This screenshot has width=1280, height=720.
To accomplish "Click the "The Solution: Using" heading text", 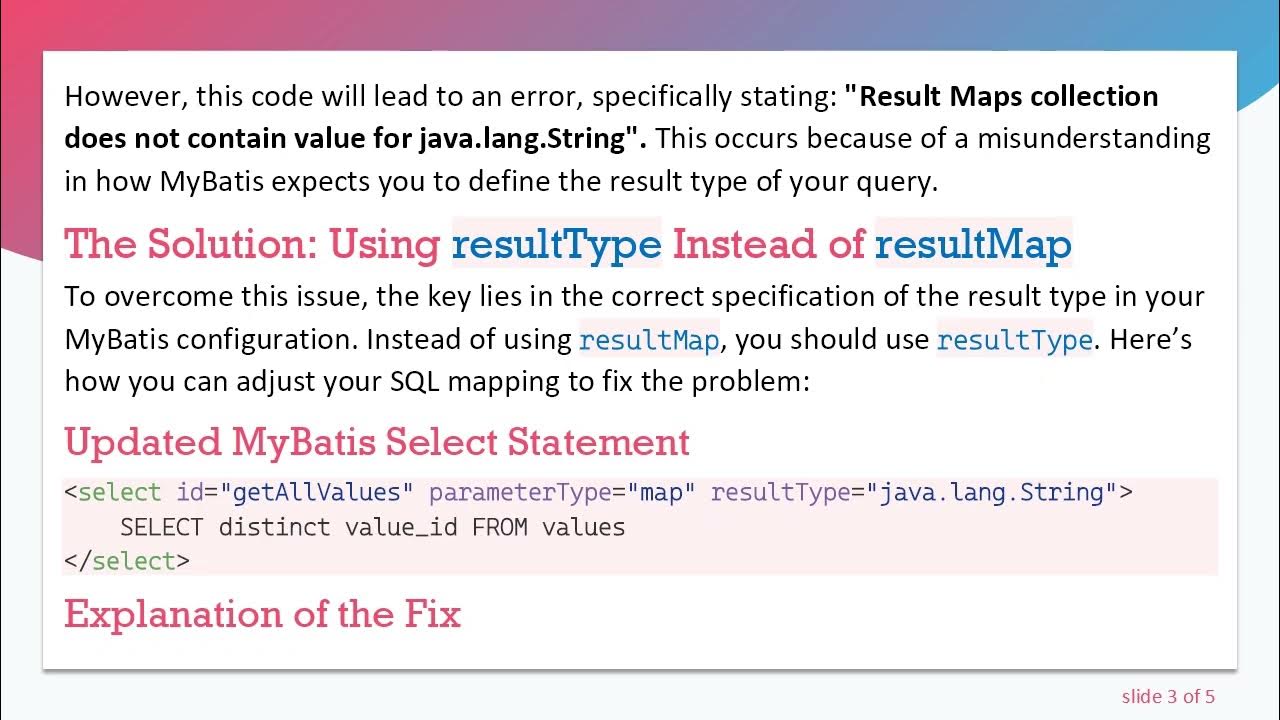I will click(x=252, y=243).
